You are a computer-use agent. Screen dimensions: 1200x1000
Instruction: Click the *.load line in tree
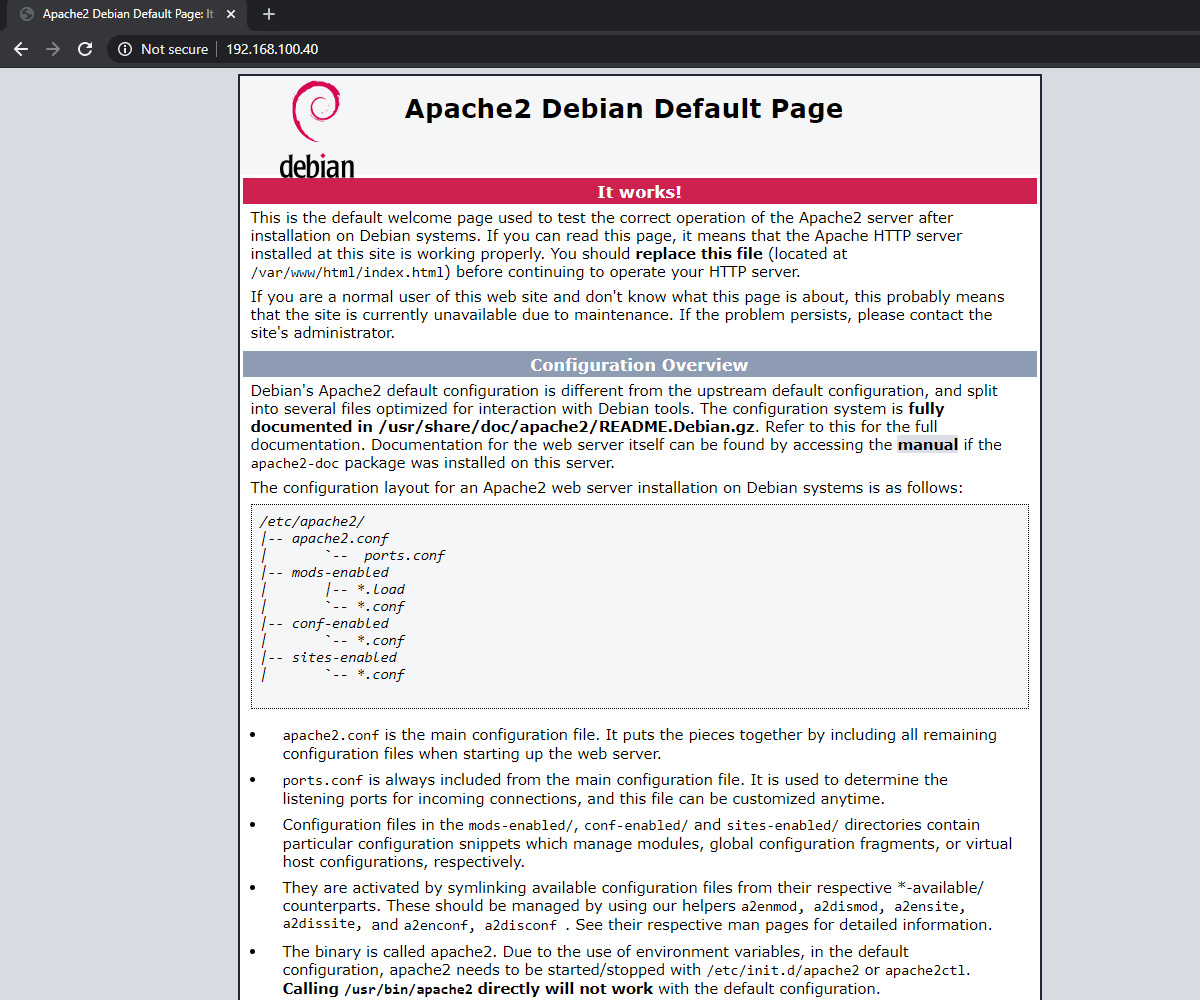(x=381, y=589)
